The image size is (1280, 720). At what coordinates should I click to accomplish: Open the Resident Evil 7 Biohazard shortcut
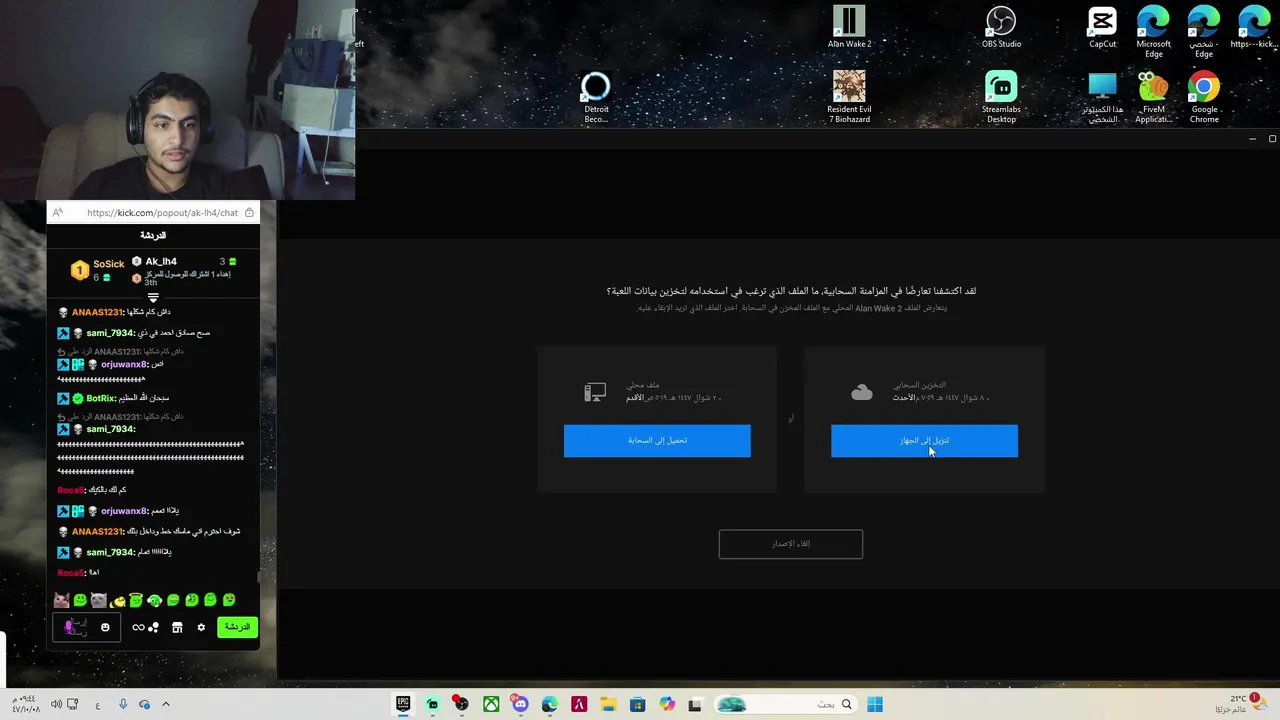(x=849, y=97)
